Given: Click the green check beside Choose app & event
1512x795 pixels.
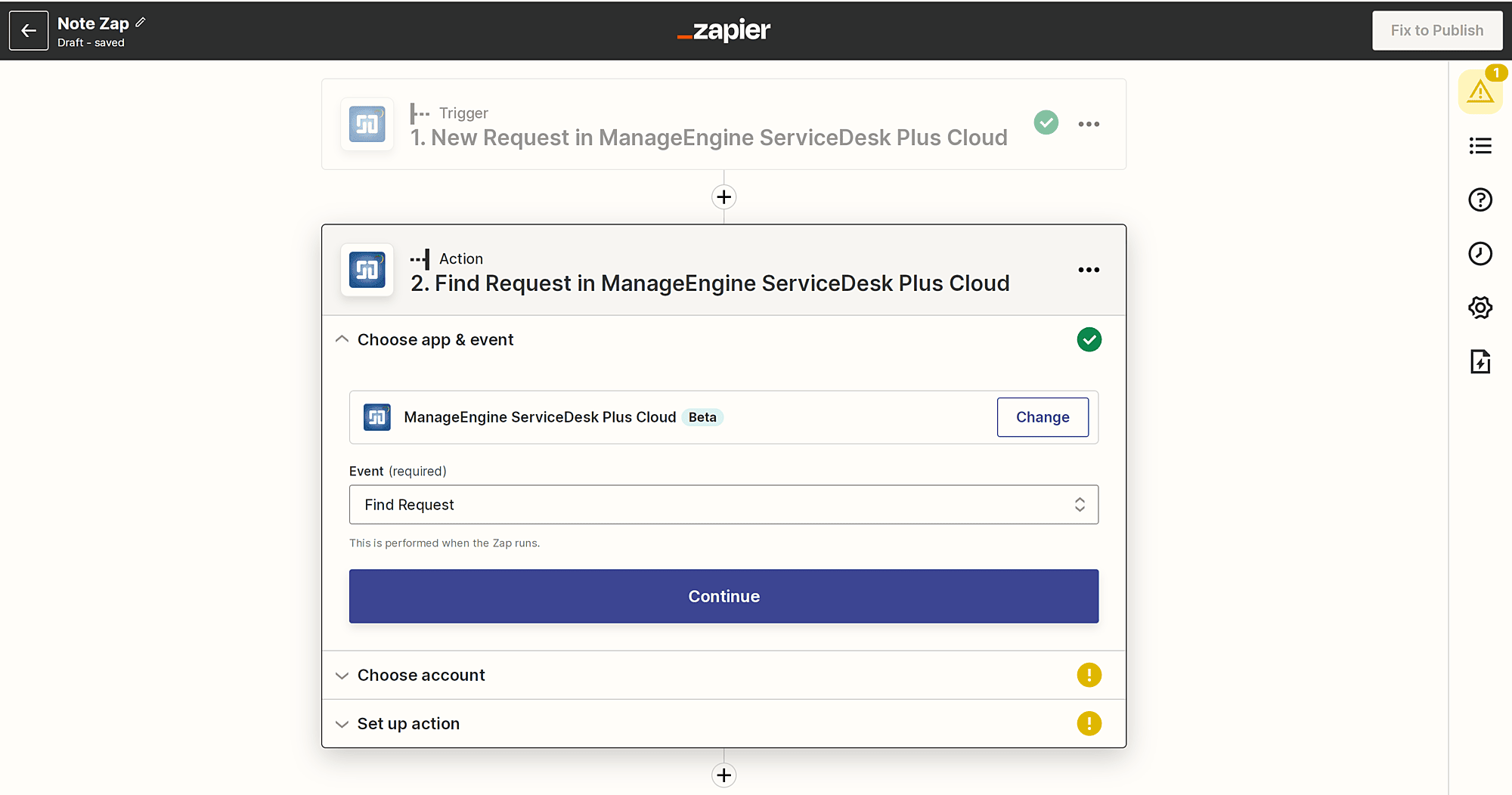Looking at the screenshot, I should pos(1089,340).
